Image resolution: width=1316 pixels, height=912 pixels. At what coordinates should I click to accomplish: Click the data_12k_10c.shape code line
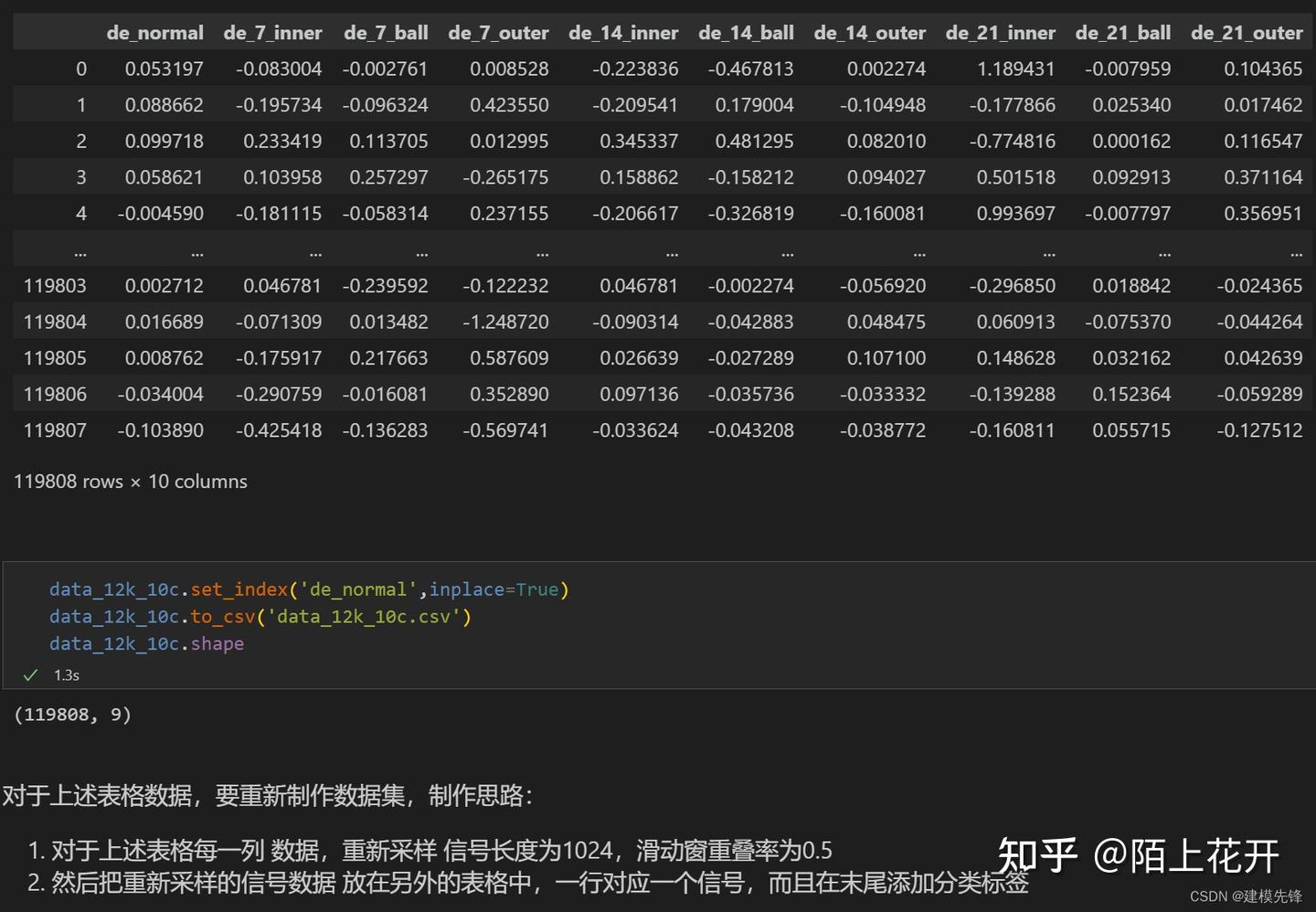click(146, 644)
